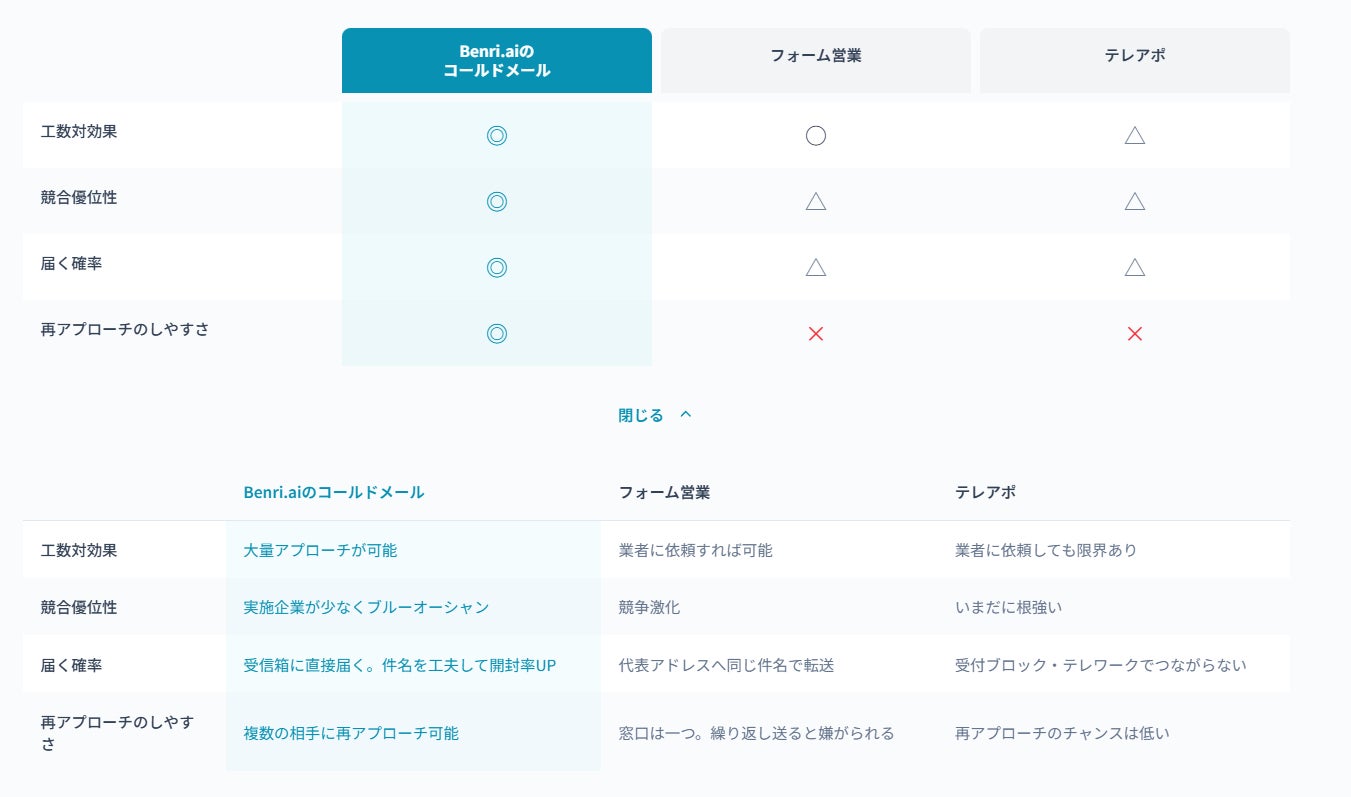Viewport: 1351px width, 797px height.
Task: Click triangle icon for テレアポ 届く確率
Action: [x=1134, y=267]
